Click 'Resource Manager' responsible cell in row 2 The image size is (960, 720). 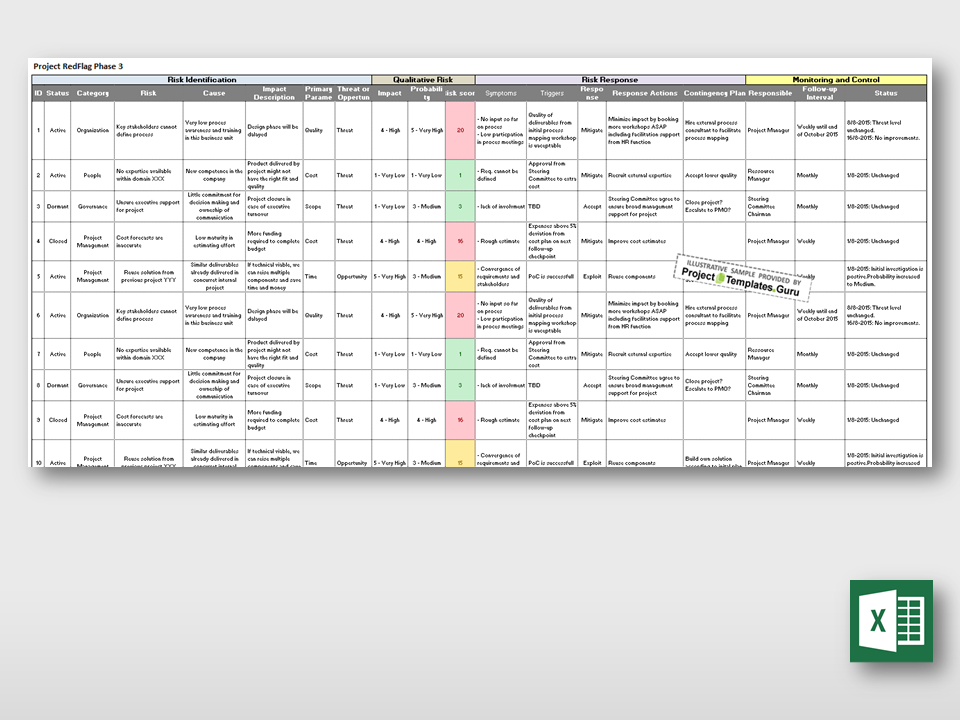point(770,175)
